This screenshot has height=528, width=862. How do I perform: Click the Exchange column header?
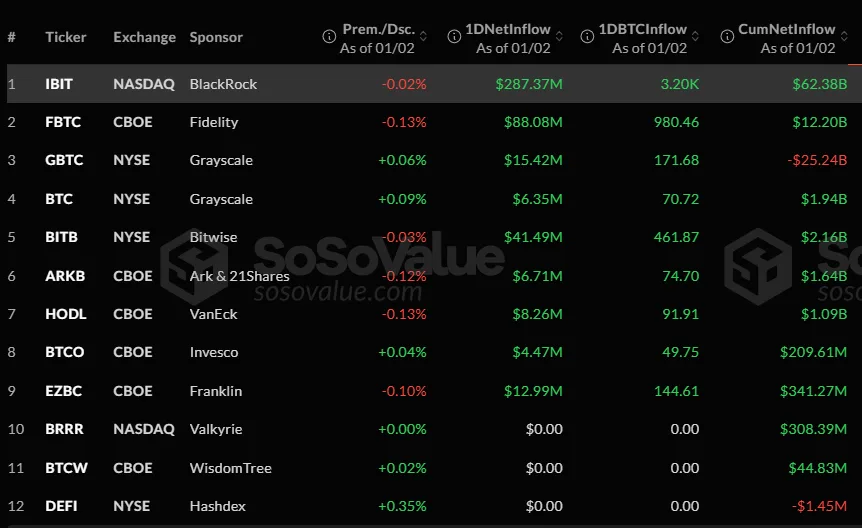145,37
